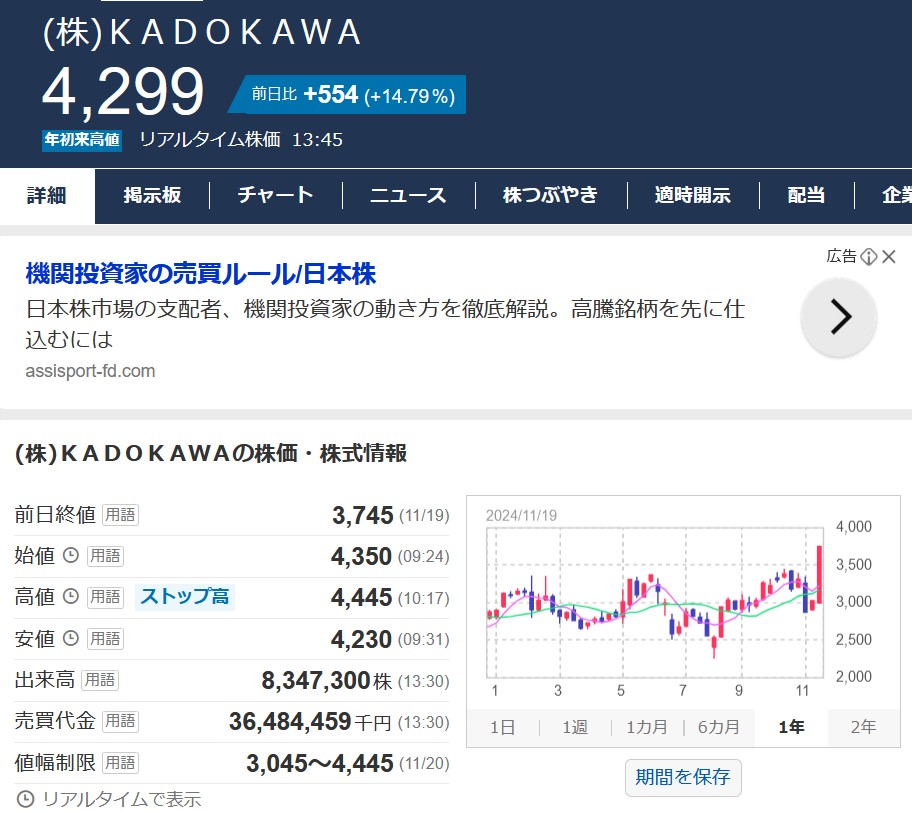
Task: Click the current price 4,299
Action: (123, 92)
